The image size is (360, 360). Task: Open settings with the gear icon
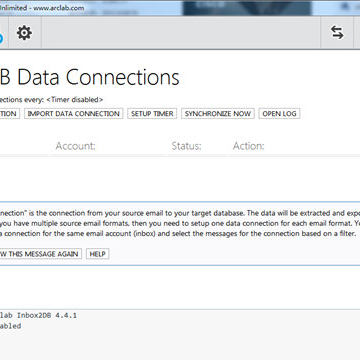point(25,33)
